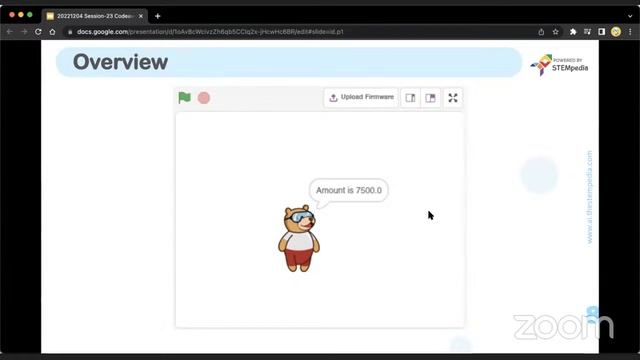This screenshot has width=640, height=360.
Task: Click the Overview slide title
Action: click(120, 62)
